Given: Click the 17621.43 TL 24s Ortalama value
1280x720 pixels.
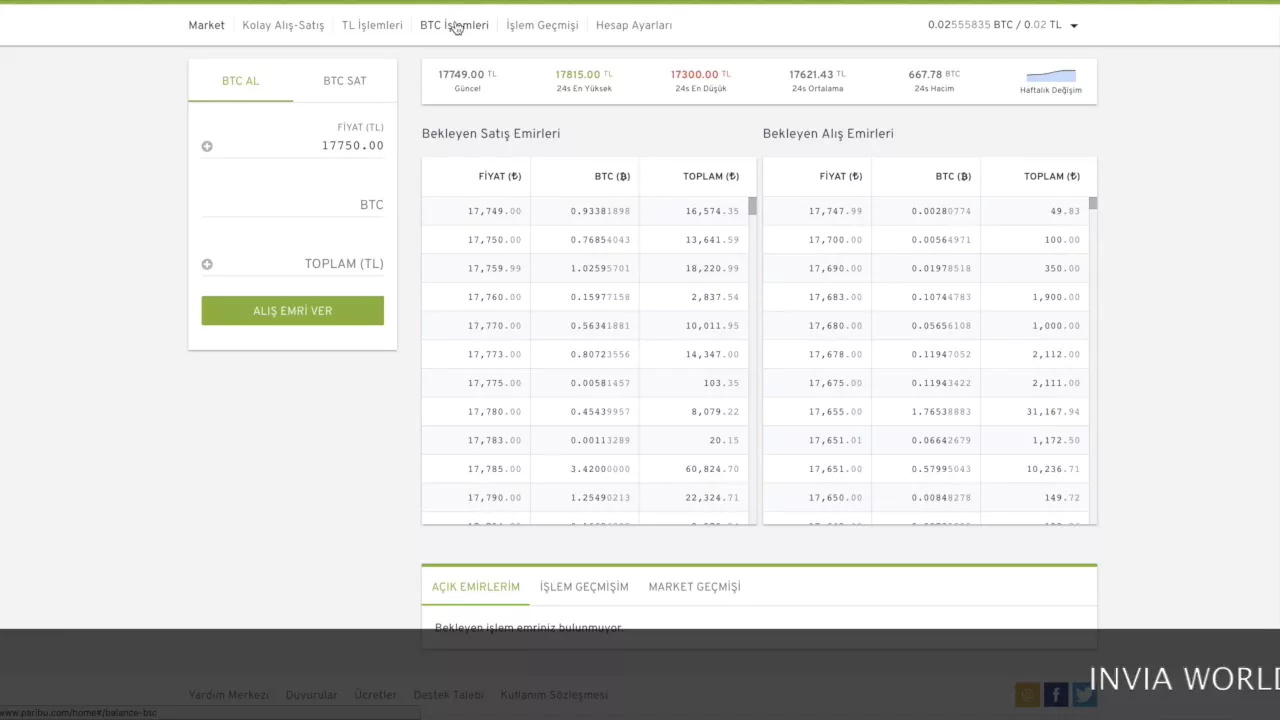Looking at the screenshot, I should pyautogui.click(x=817, y=75).
